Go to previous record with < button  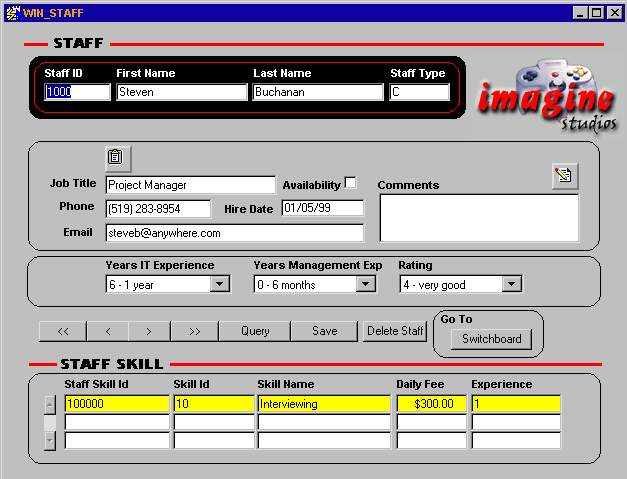pos(107,331)
